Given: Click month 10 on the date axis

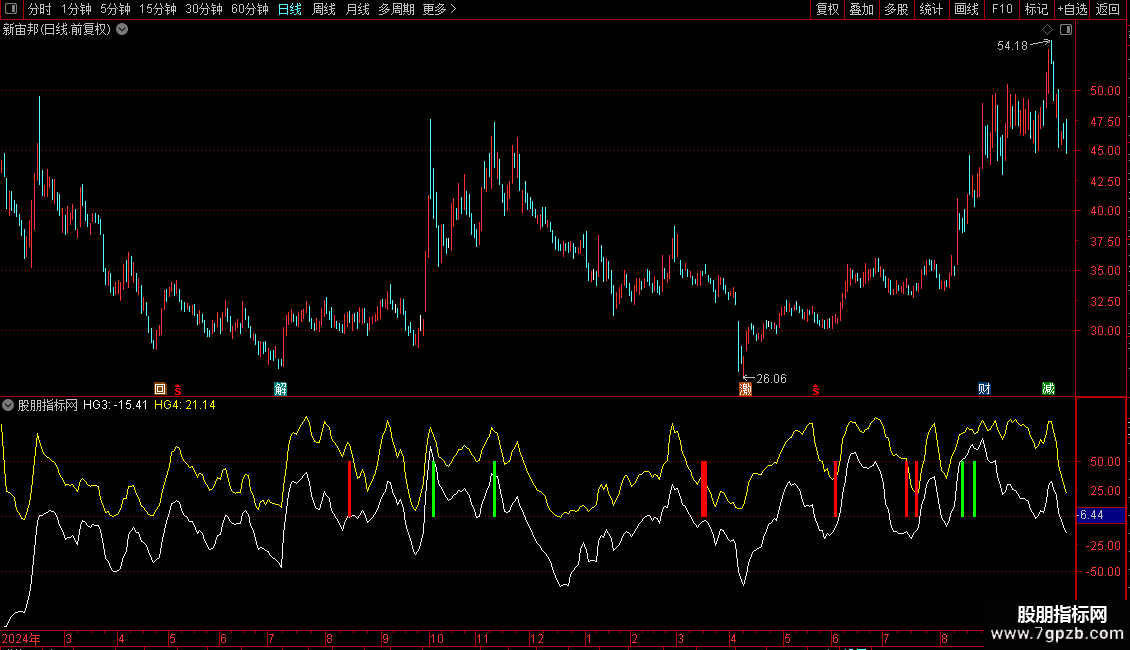Looking at the screenshot, I should click(437, 639).
